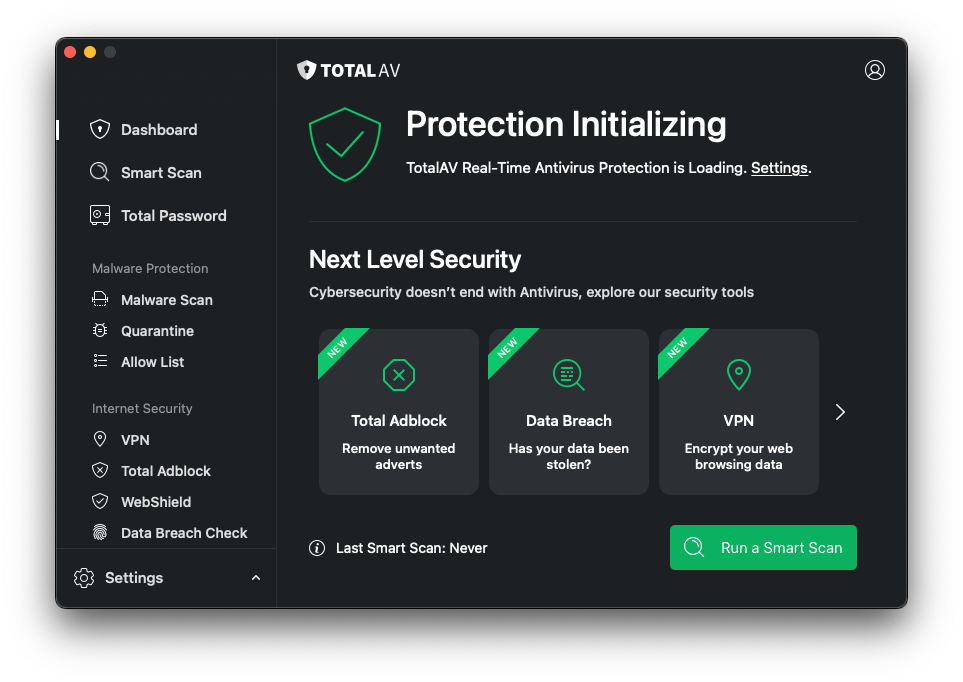Click the Settings gear icon
The height and width of the screenshot is (682, 963).
point(84,578)
